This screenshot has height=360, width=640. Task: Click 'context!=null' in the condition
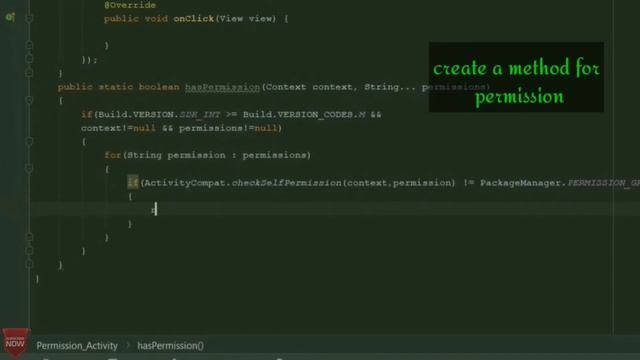118,128
